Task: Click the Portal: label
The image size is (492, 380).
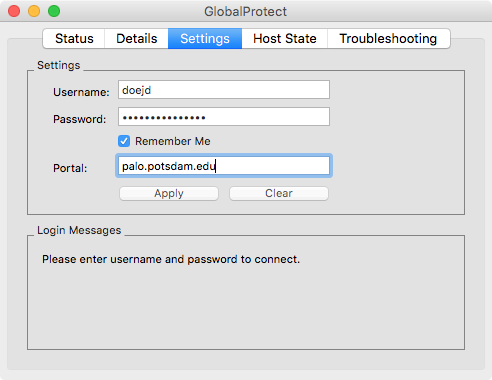Action: pyautogui.click(x=70, y=168)
